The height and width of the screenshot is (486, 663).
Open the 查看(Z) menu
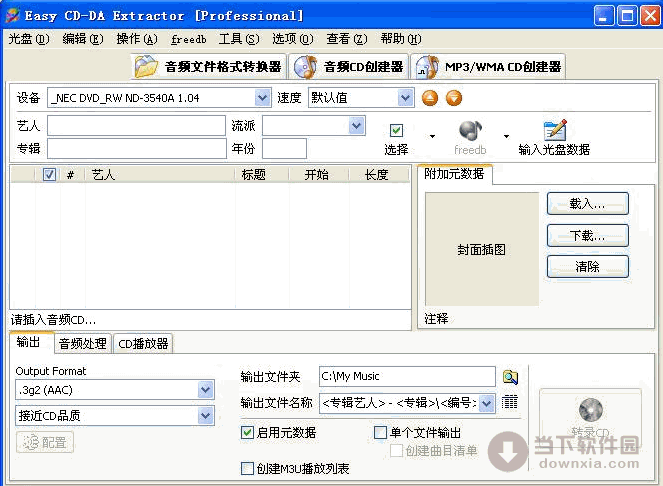click(347, 39)
